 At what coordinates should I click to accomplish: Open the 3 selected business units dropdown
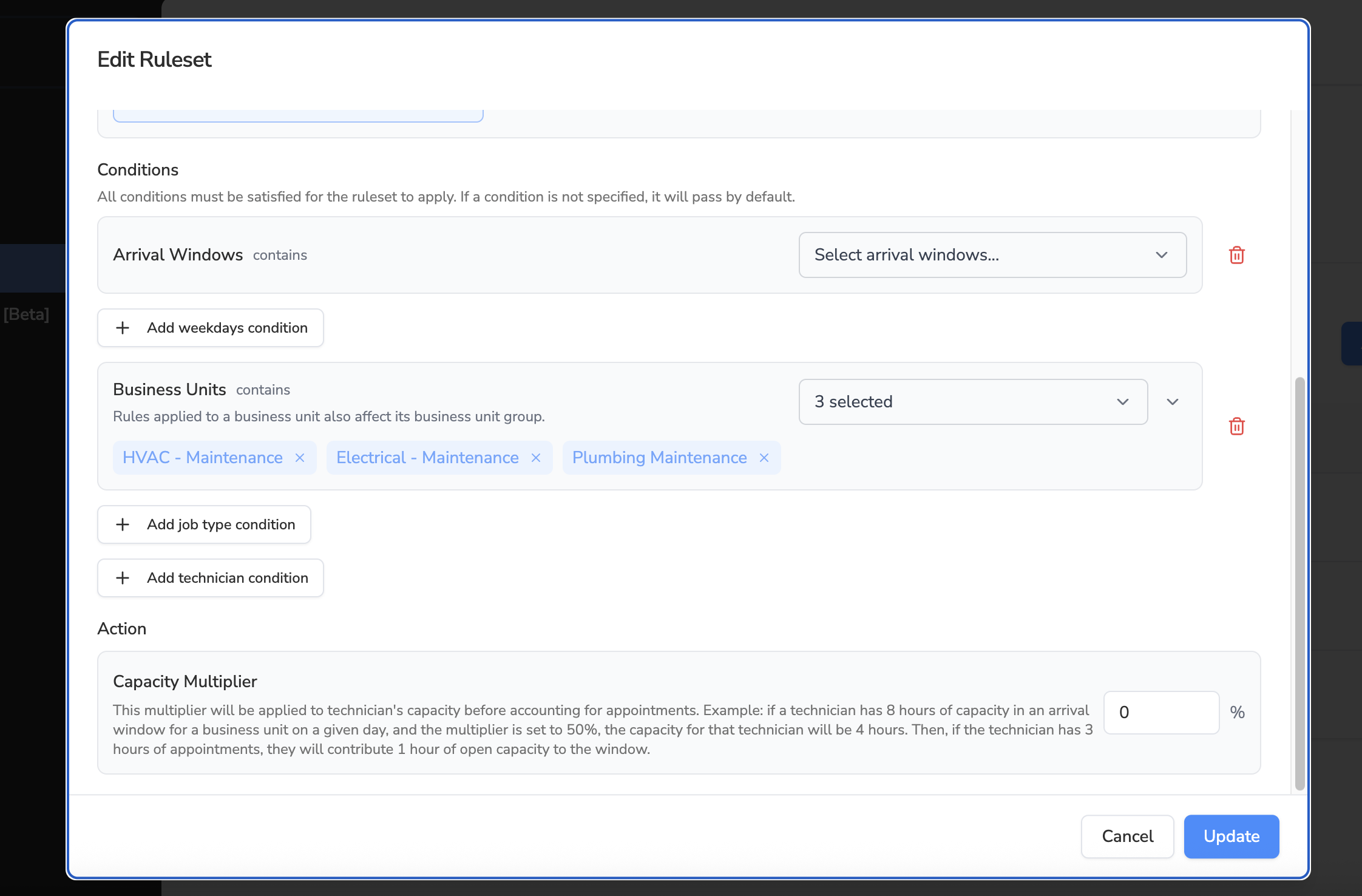972,402
